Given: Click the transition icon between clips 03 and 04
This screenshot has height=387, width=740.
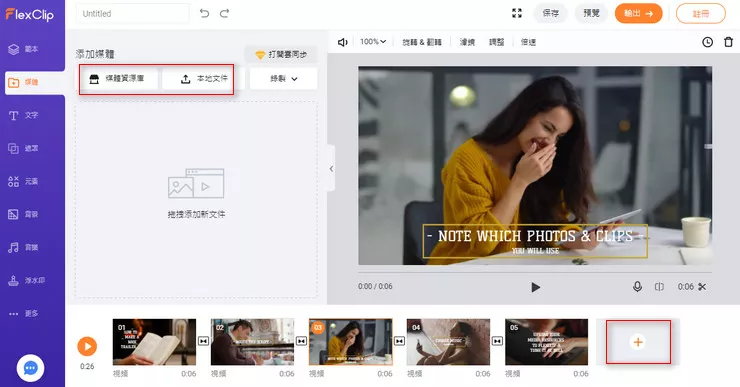Looking at the screenshot, I should tap(399, 341).
